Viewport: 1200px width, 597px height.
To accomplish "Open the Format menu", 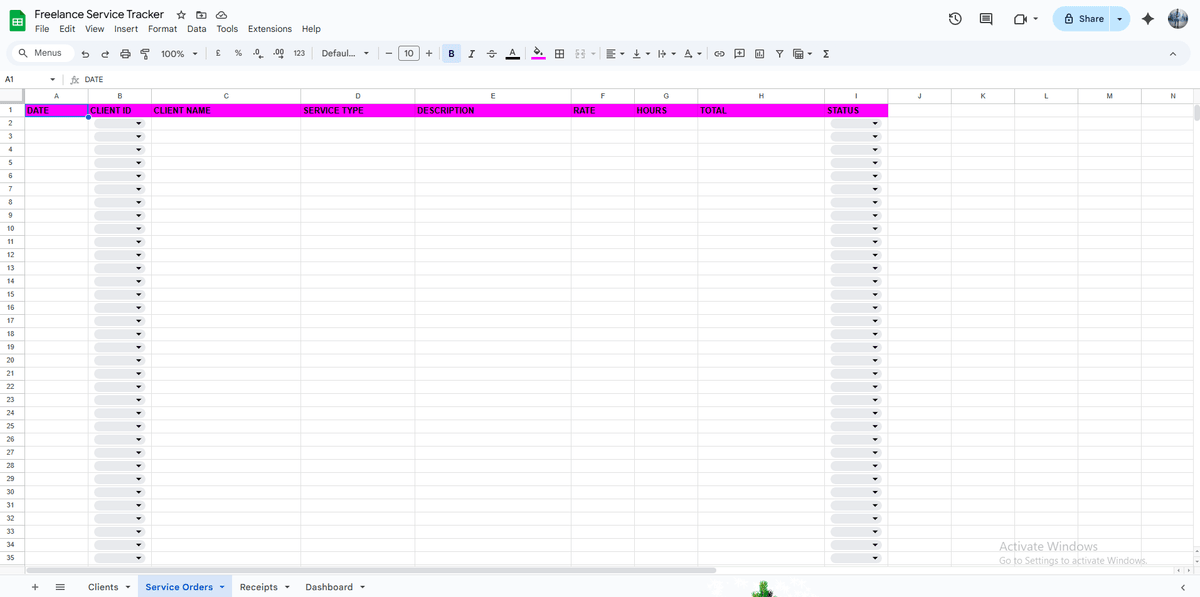I will pyautogui.click(x=162, y=29).
